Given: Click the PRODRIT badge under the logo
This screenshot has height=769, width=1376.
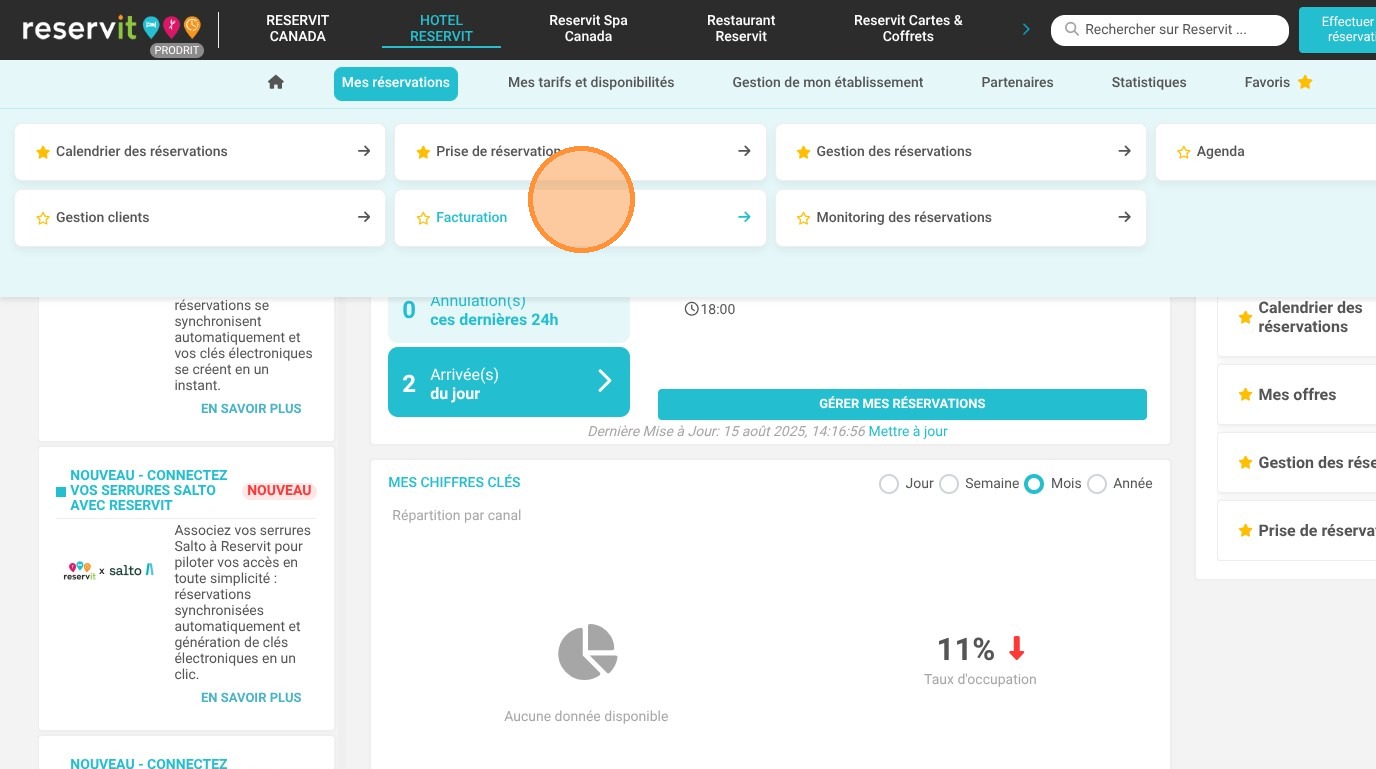Looking at the screenshot, I should click(177, 51).
